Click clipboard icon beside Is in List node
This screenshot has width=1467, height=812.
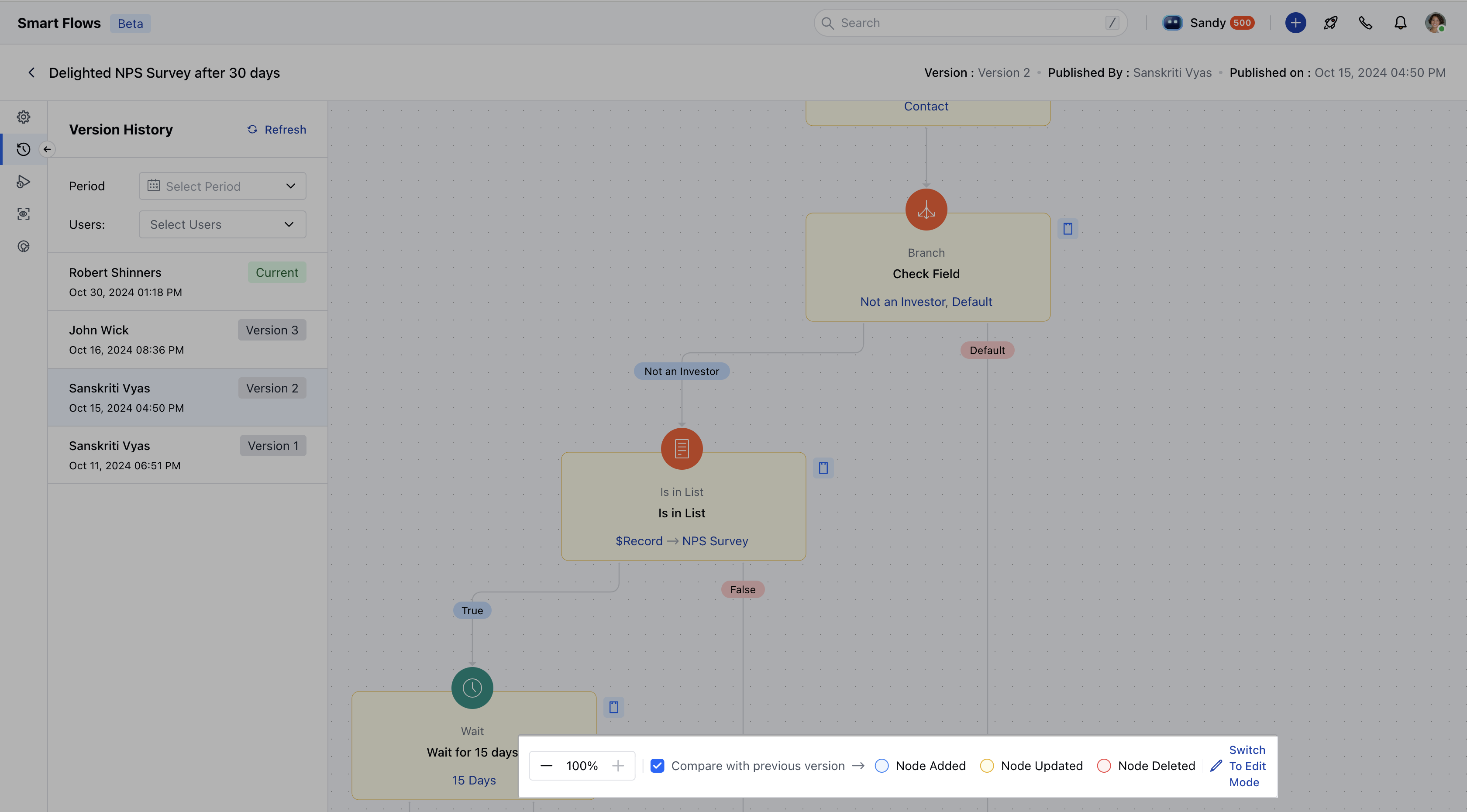pos(823,468)
